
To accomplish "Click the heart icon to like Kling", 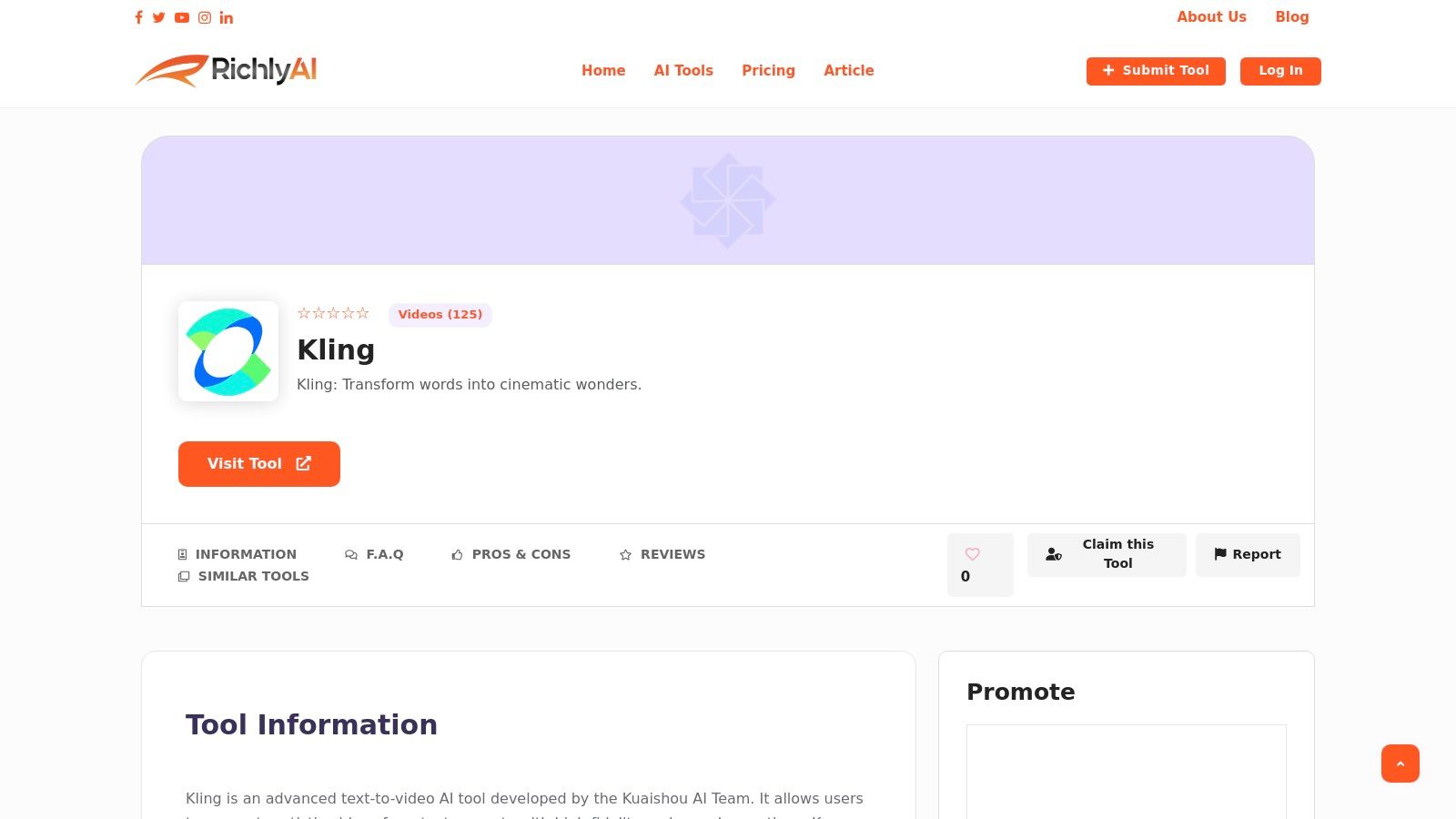I will (x=972, y=554).
